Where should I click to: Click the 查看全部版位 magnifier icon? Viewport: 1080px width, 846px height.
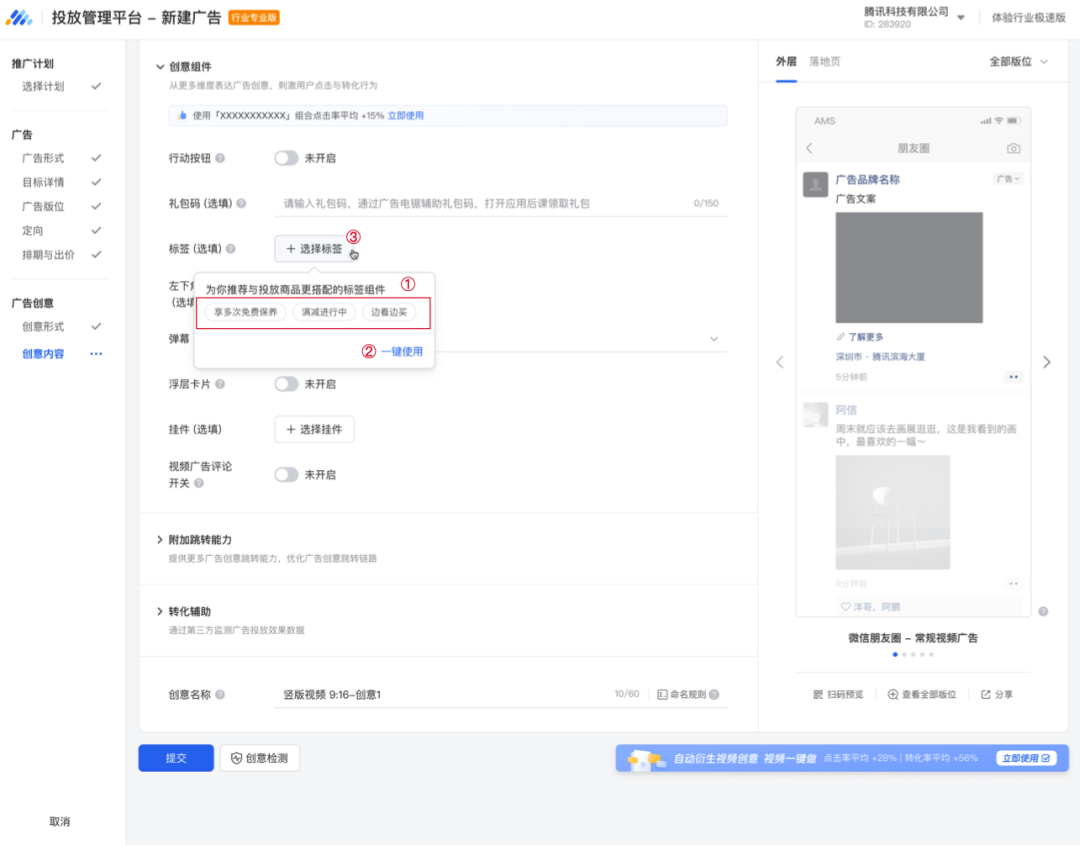coord(893,694)
